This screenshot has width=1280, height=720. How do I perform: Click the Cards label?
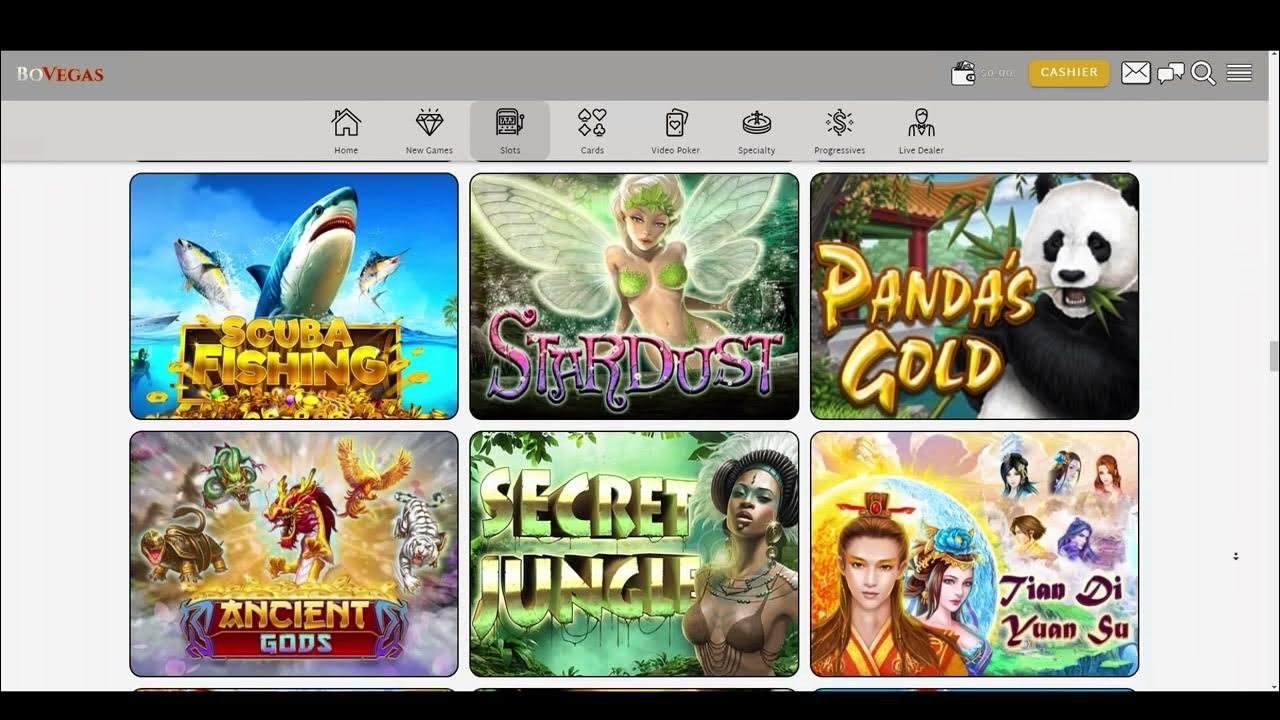pyautogui.click(x=592, y=151)
